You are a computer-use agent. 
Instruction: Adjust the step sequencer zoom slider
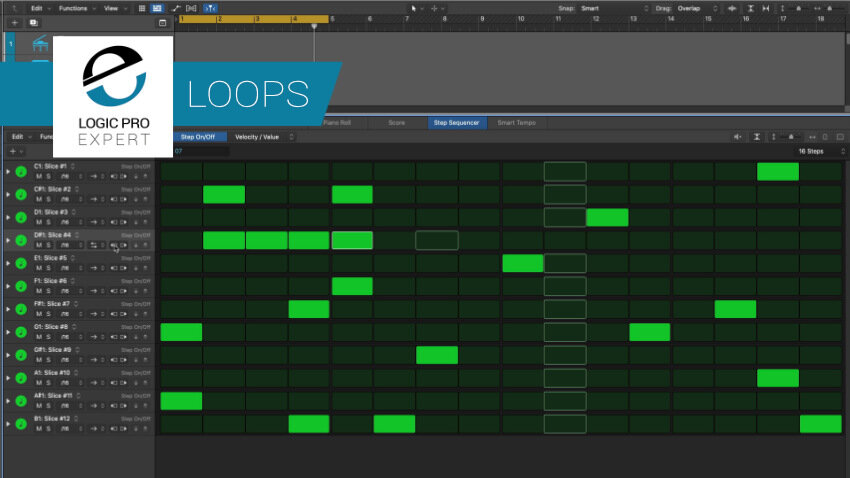pyautogui.click(x=791, y=137)
